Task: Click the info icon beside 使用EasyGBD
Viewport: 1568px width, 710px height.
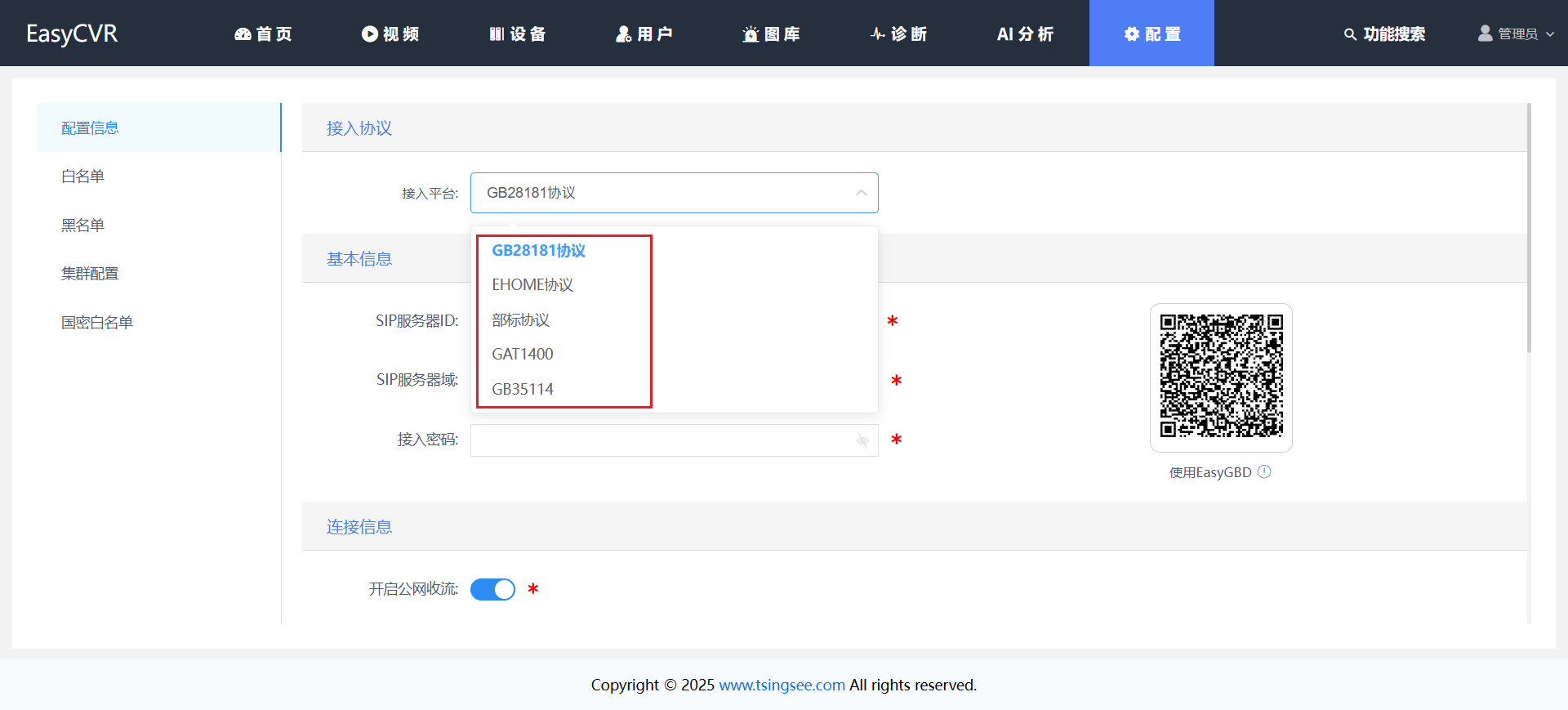Action: (1264, 471)
